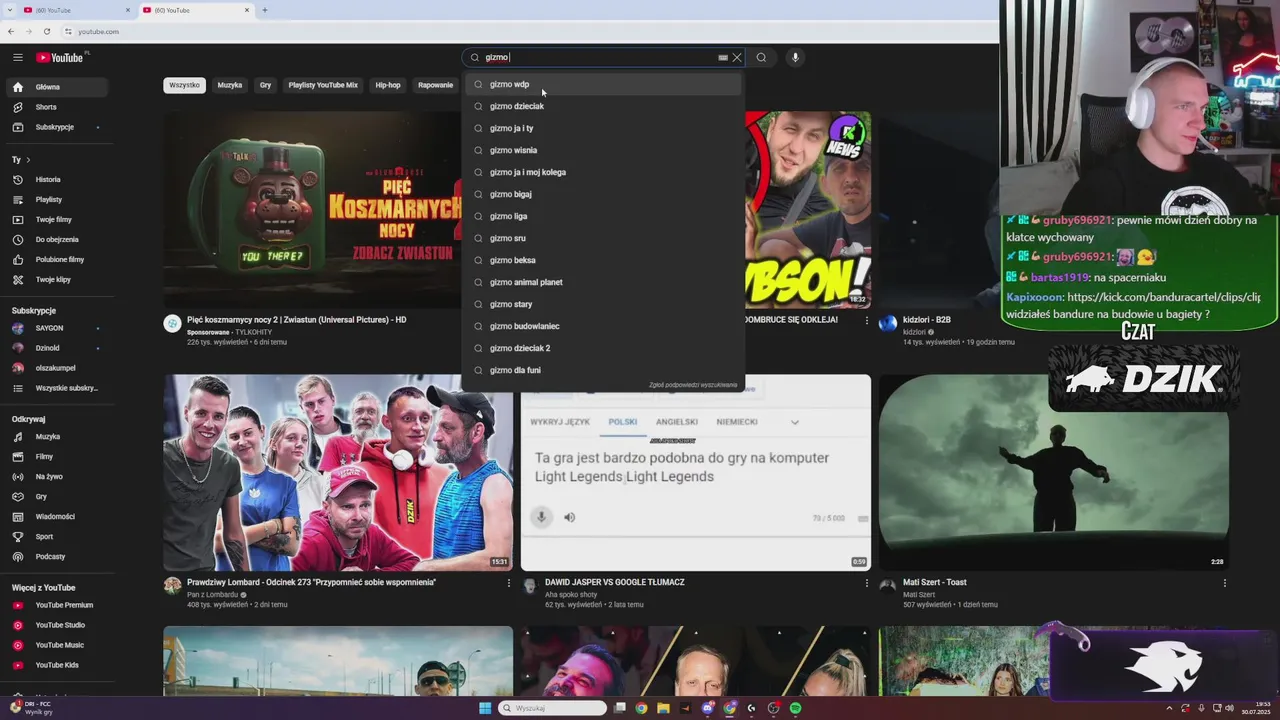The width and height of the screenshot is (1280, 720).
Task: Select the Hip-hop filter chip
Action: point(388,85)
